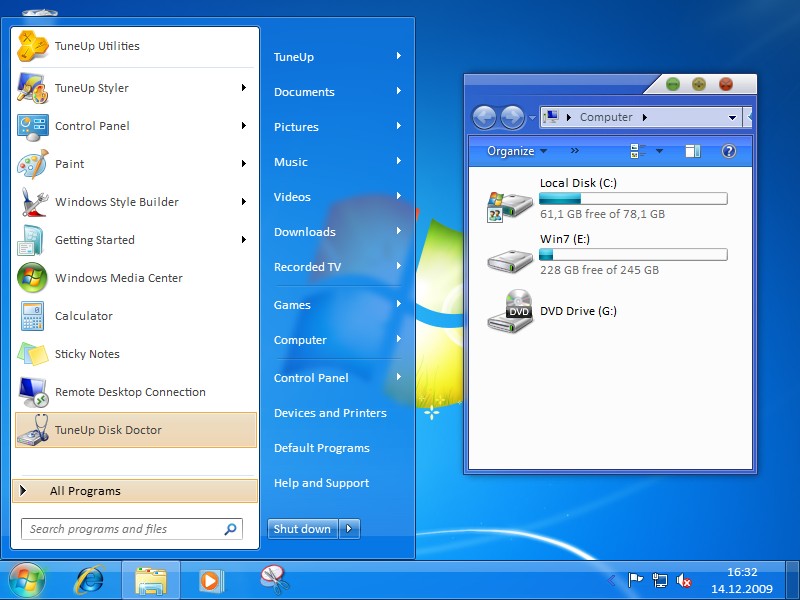The width and height of the screenshot is (800, 600).
Task: Click Local Disk (C:) usage bar
Action: pyautogui.click(x=633, y=198)
